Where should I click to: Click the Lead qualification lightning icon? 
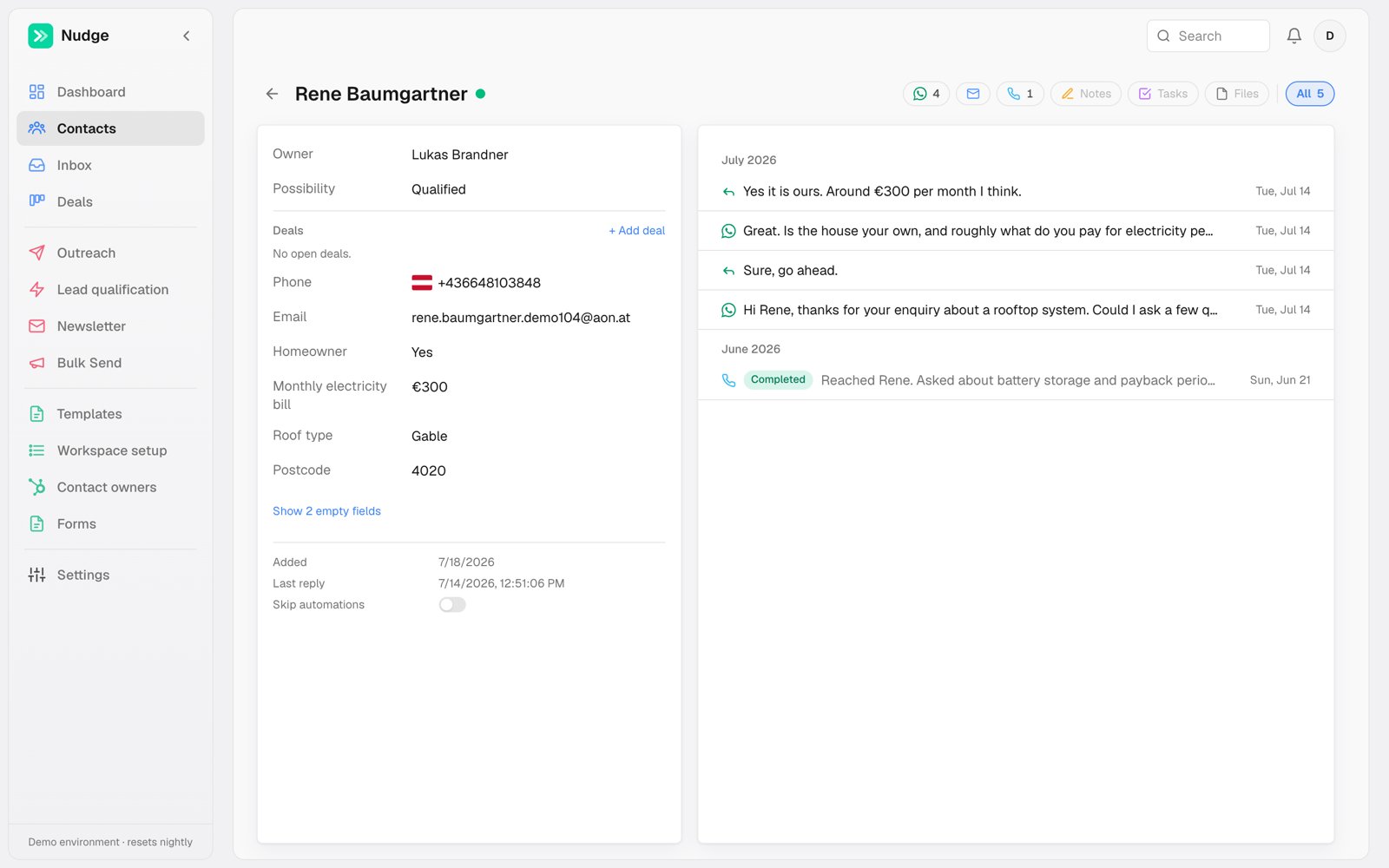36,289
